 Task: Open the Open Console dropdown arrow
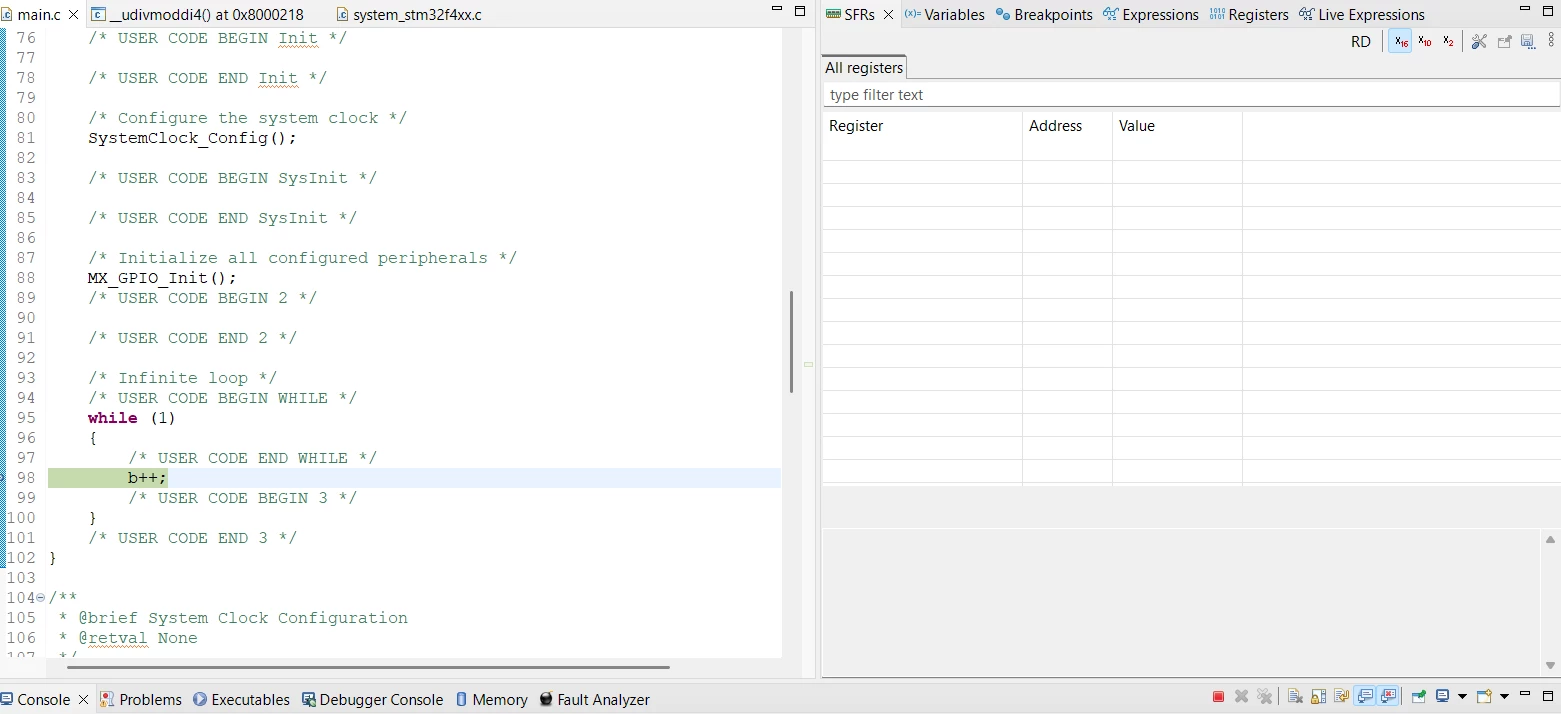1504,697
